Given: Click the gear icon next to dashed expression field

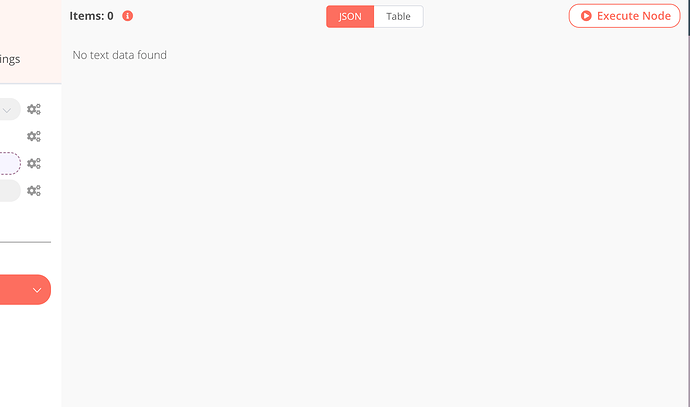Looking at the screenshot, I should point(34,164).
